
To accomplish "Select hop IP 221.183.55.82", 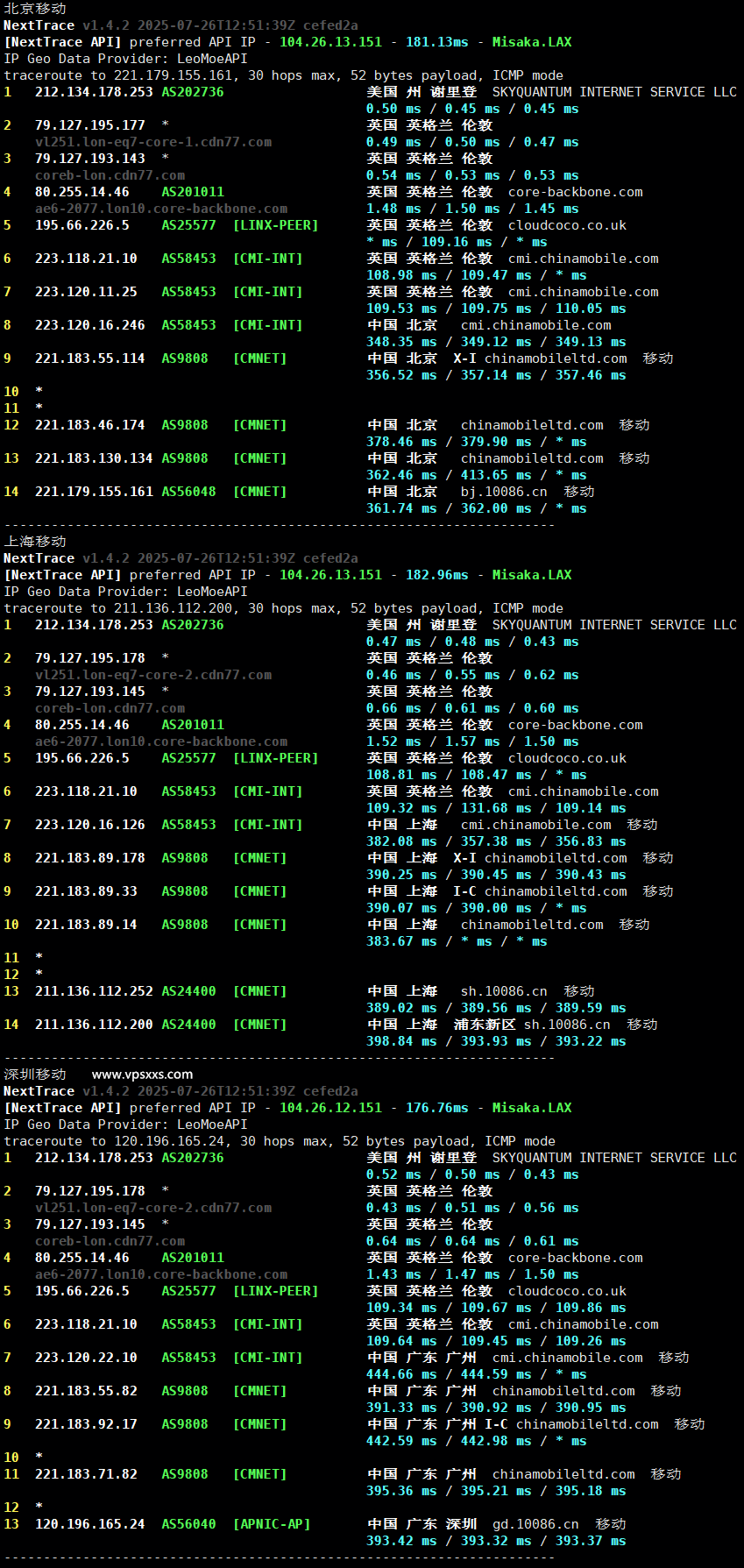I will [86, 1391].
